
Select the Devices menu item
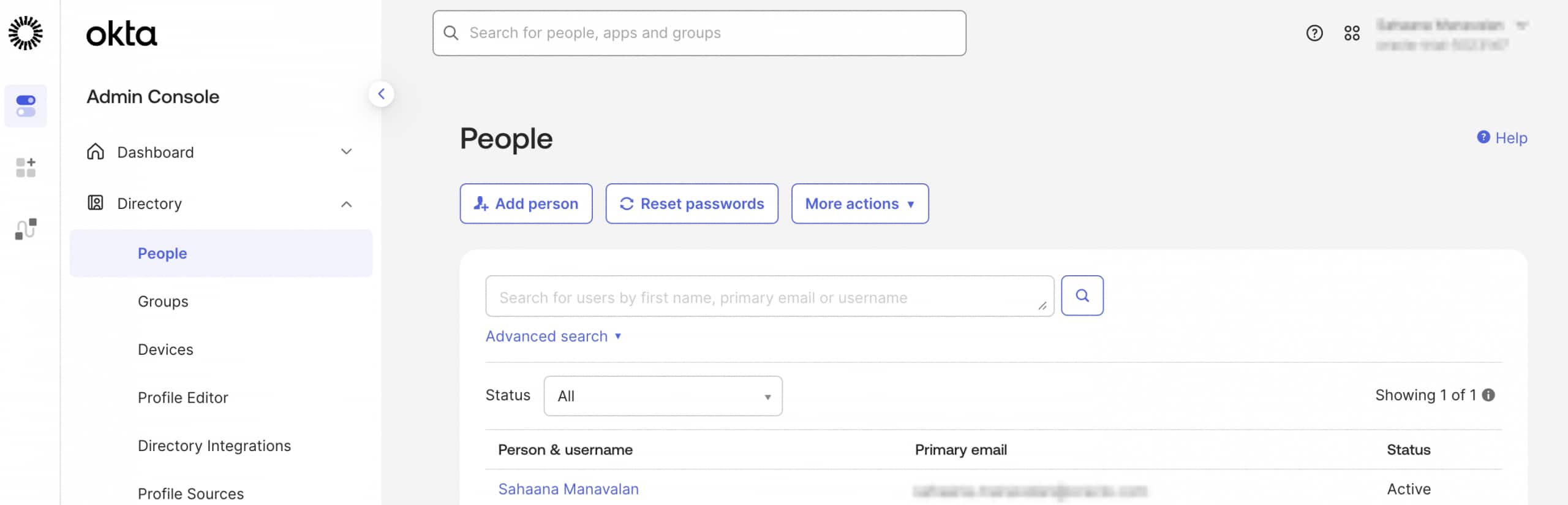click(x=165, y=349)
